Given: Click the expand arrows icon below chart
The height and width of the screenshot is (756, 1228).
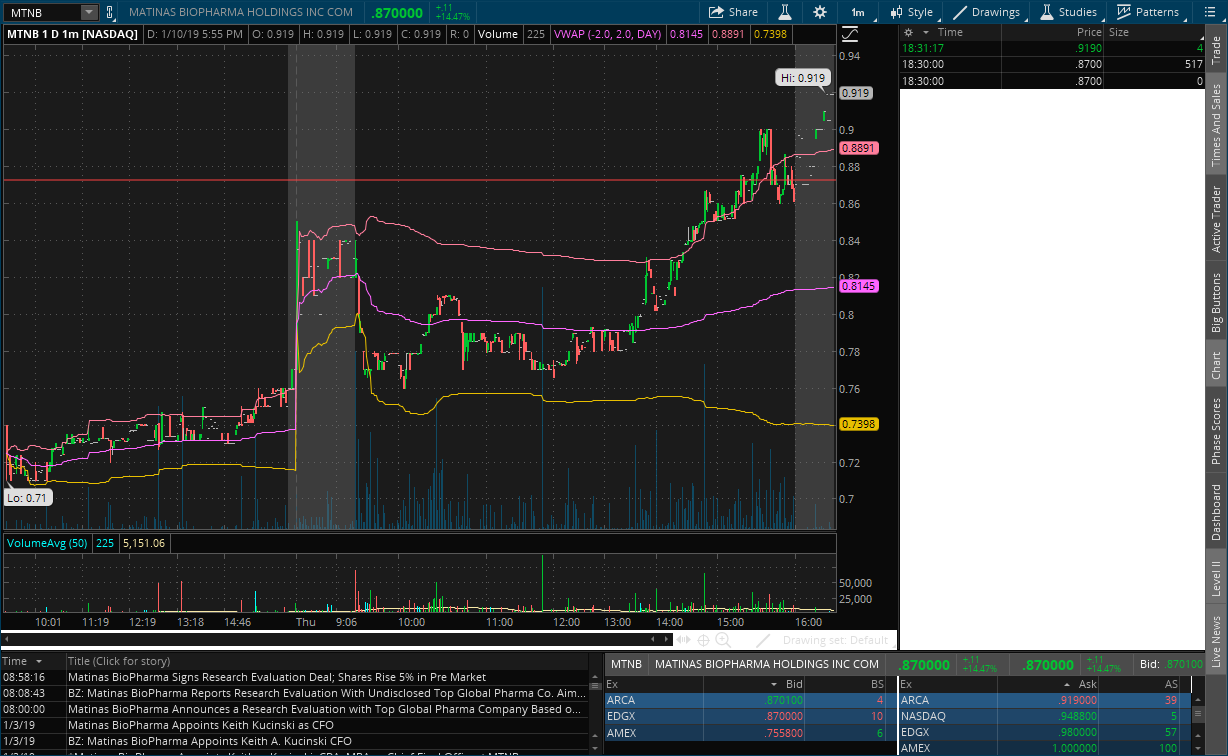Looking at the screenshot, I should [685, 640].
